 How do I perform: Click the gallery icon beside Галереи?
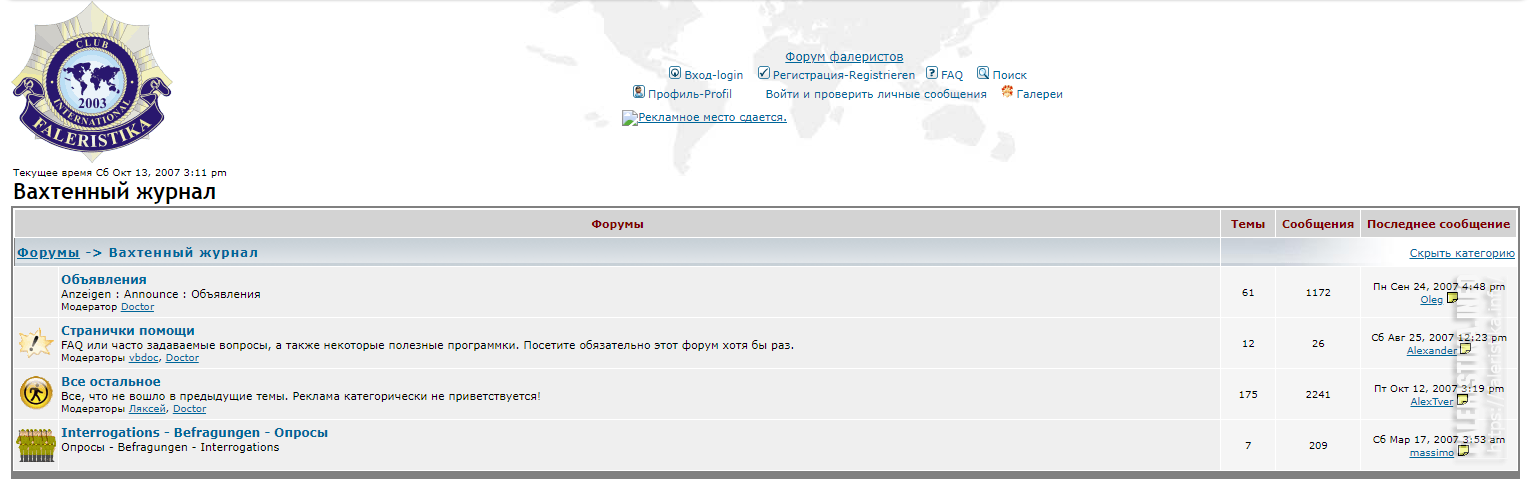point(1007,92)
